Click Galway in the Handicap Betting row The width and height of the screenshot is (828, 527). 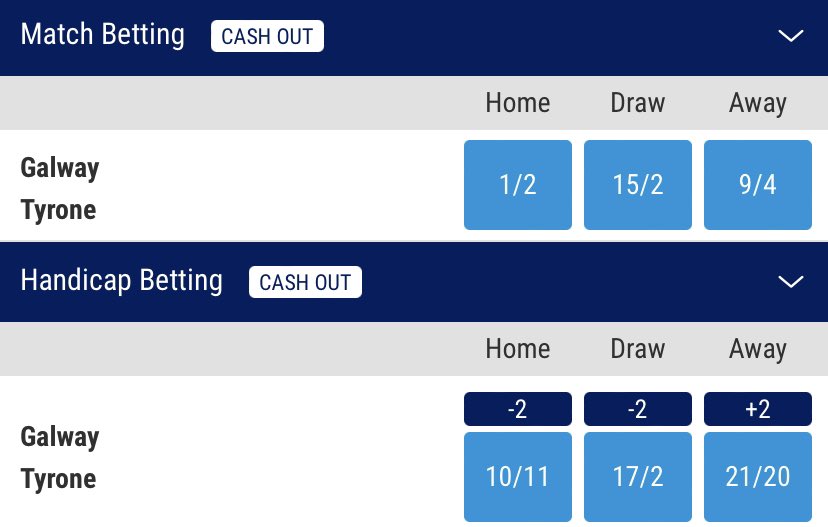click(60, 437)
